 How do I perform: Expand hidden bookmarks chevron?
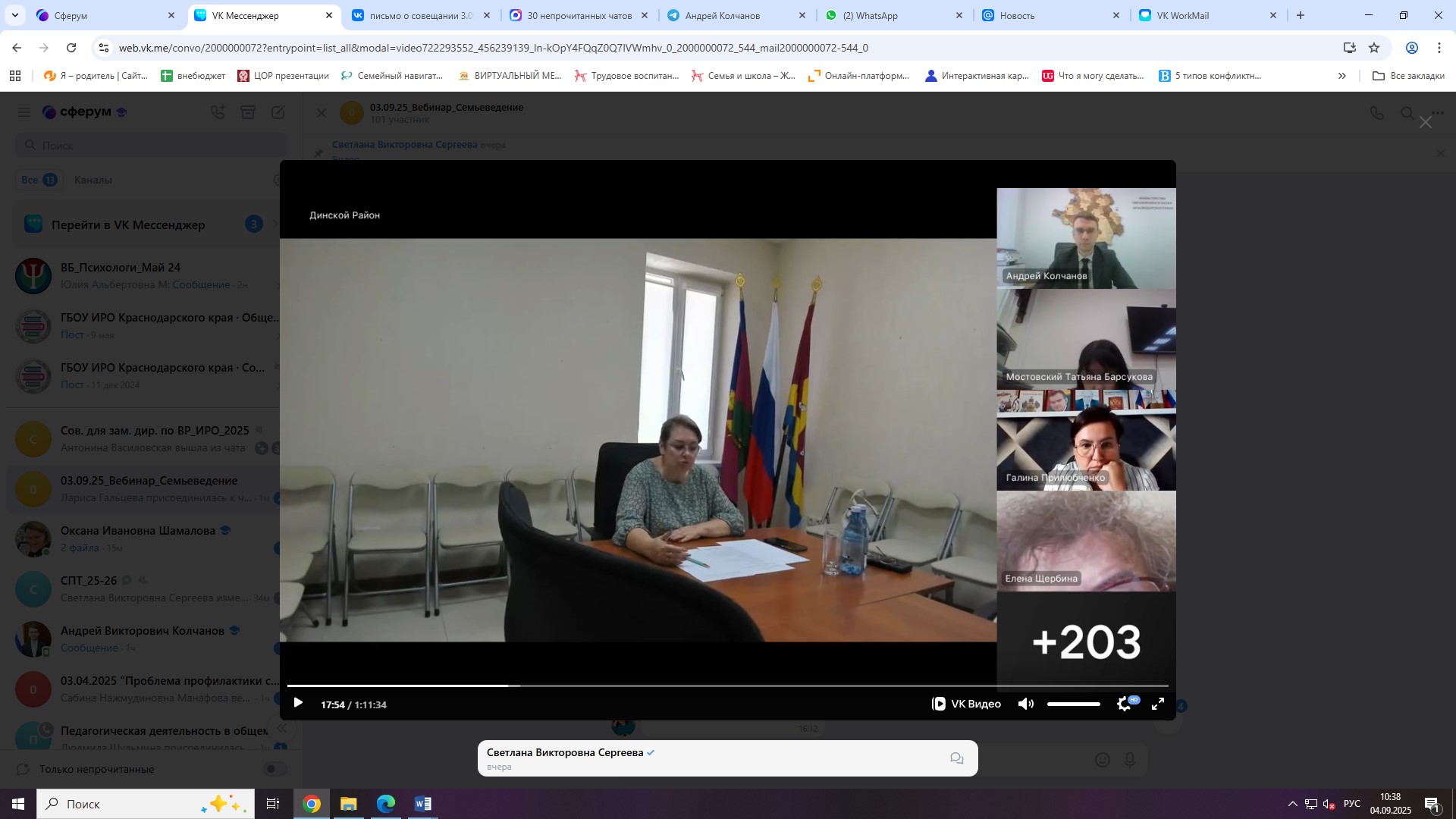[1342, 76]
